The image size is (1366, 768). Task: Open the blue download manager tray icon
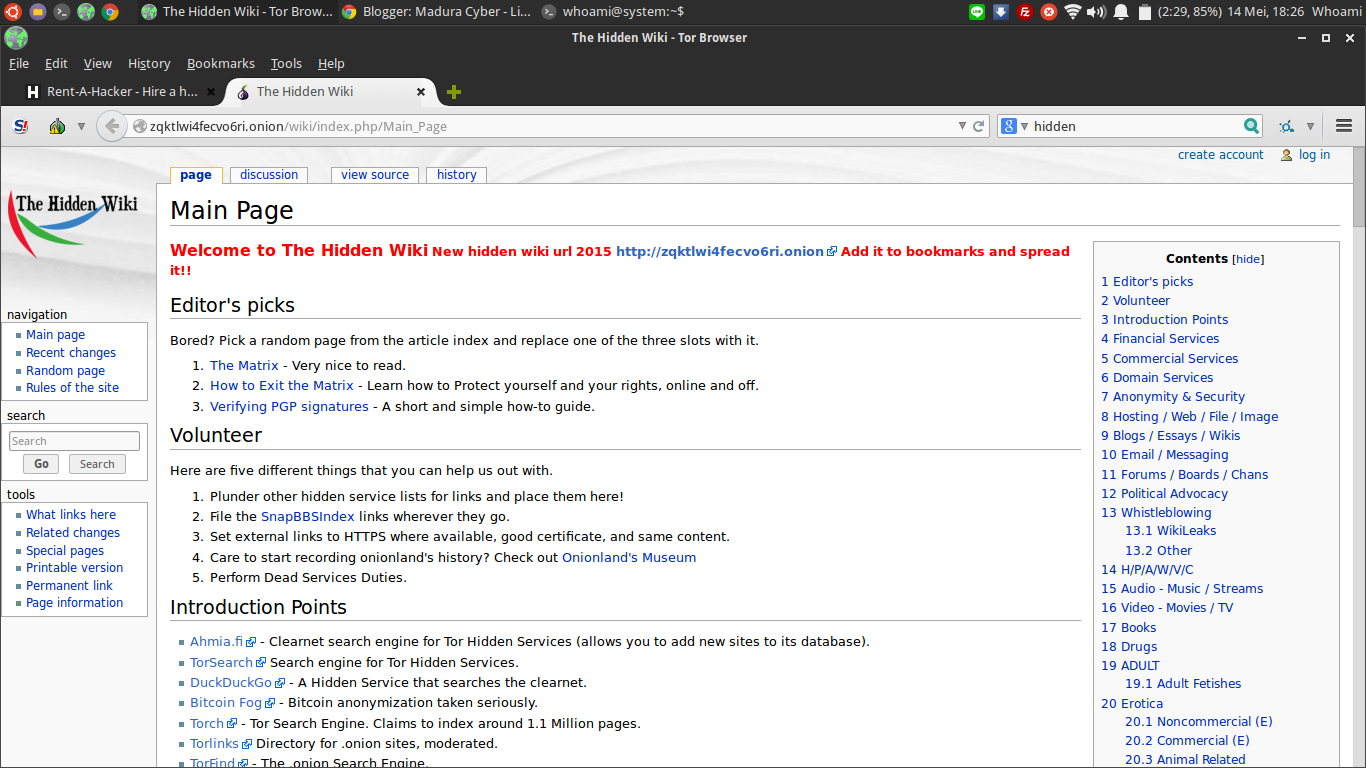(x=1001, y=12)
